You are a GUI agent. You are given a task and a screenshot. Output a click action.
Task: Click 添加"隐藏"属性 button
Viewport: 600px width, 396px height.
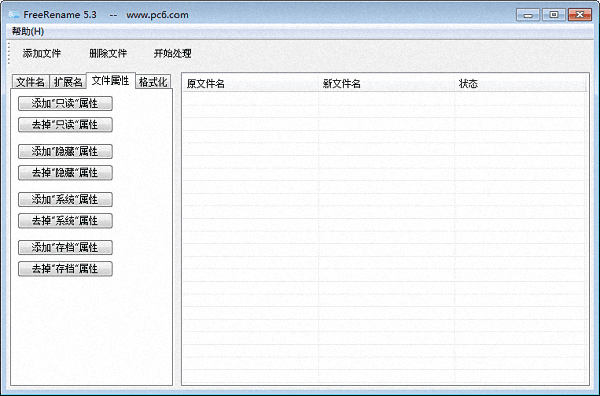pyautogui.click(x=65, y=152)
